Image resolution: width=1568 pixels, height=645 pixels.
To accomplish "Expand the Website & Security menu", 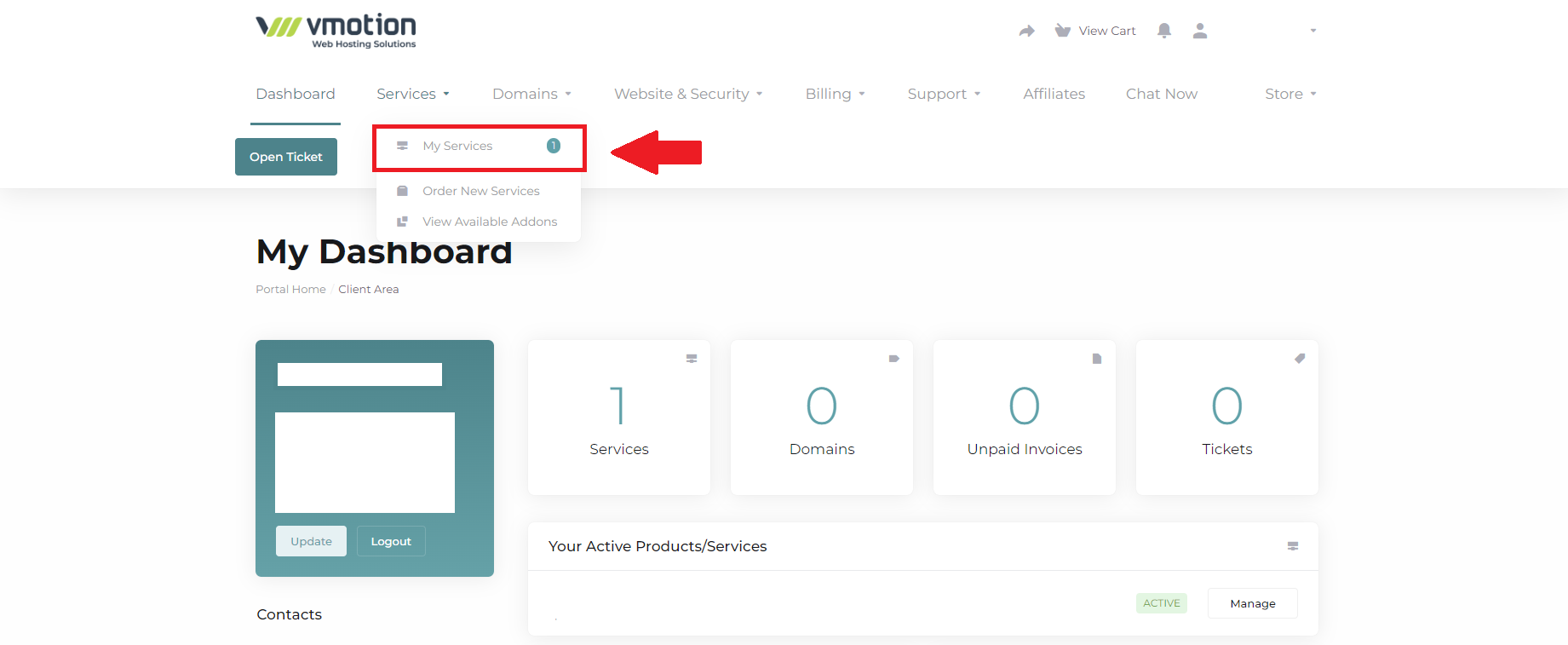I will coord(688,94).
